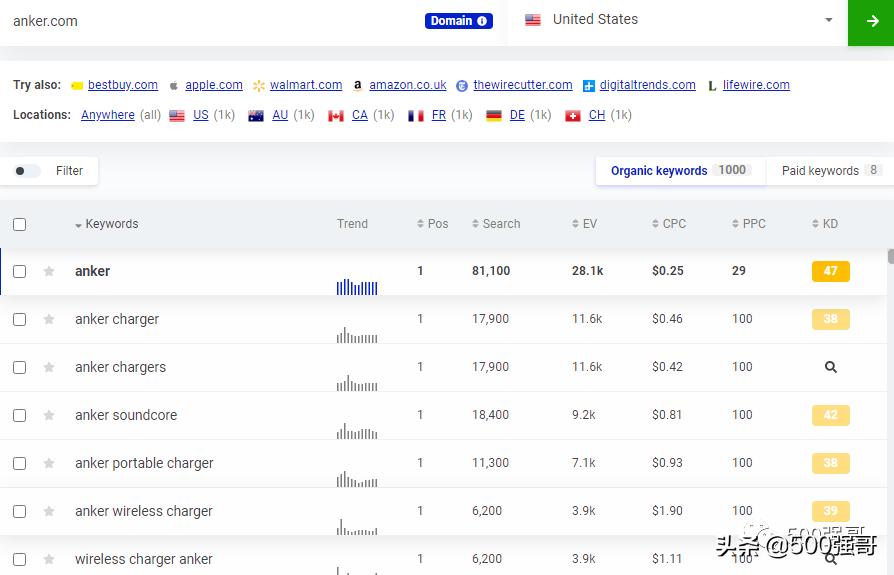Select the AU location link
This screenshot has height=575, width=894.
point(280,115)
